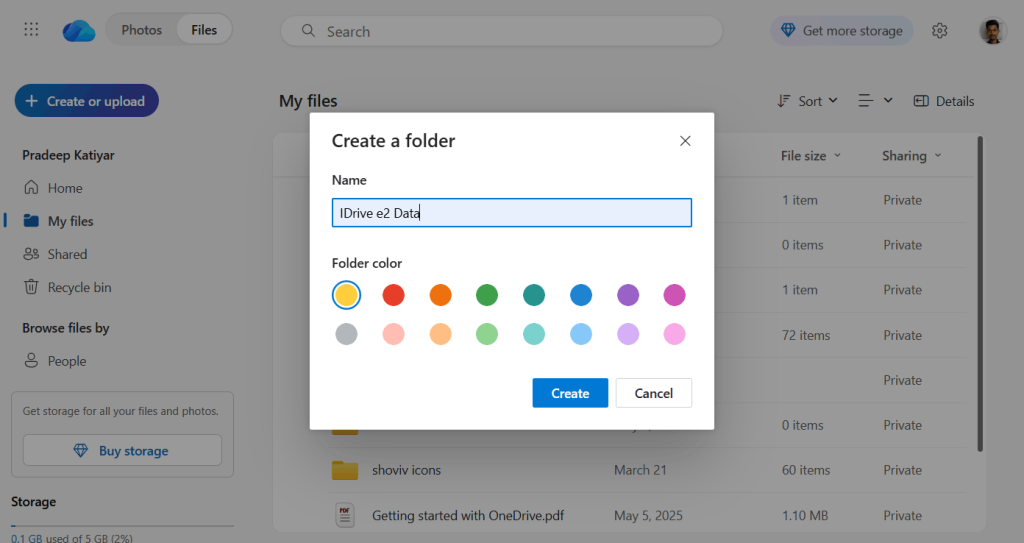Select the light peach folder color

(440, 334)
